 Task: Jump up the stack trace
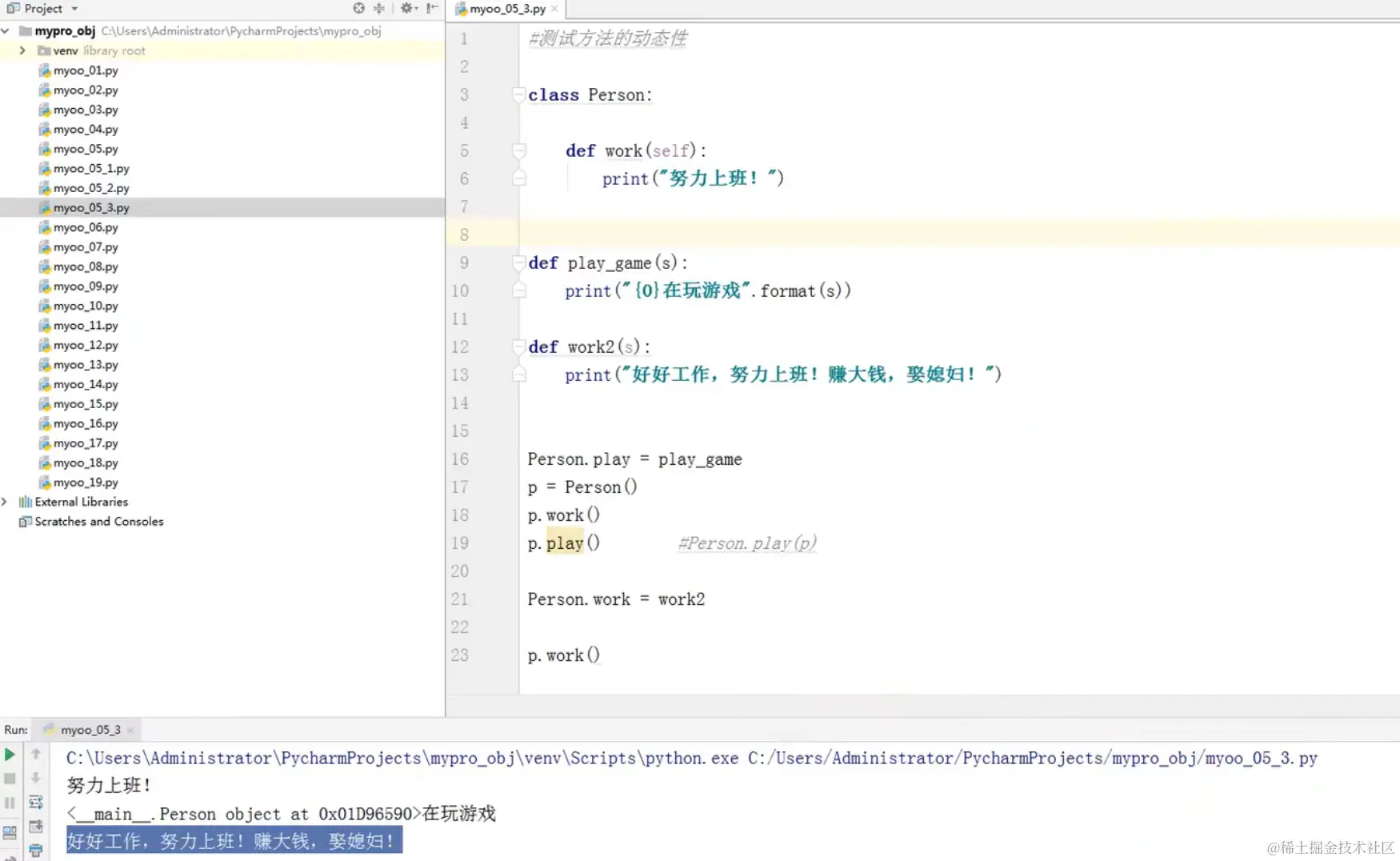pyautogui.click(x=36, y=754)
